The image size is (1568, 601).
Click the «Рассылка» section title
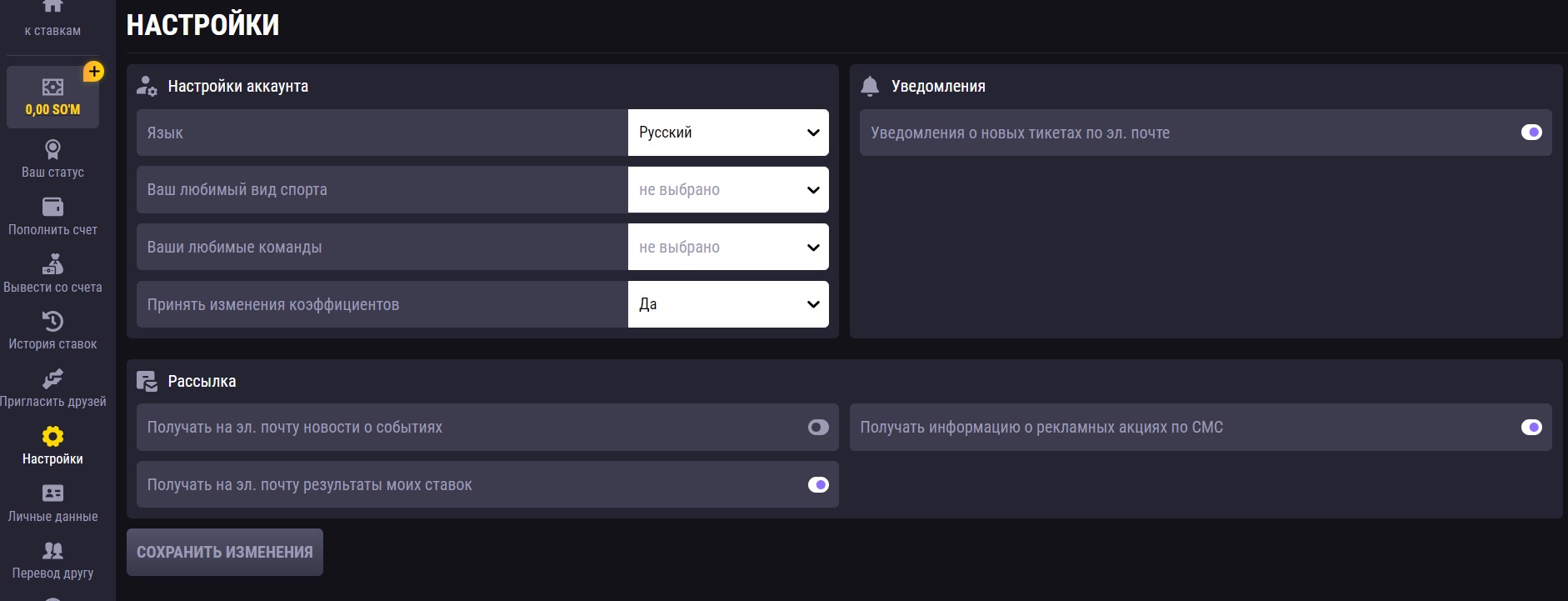[x=202, y=381]
